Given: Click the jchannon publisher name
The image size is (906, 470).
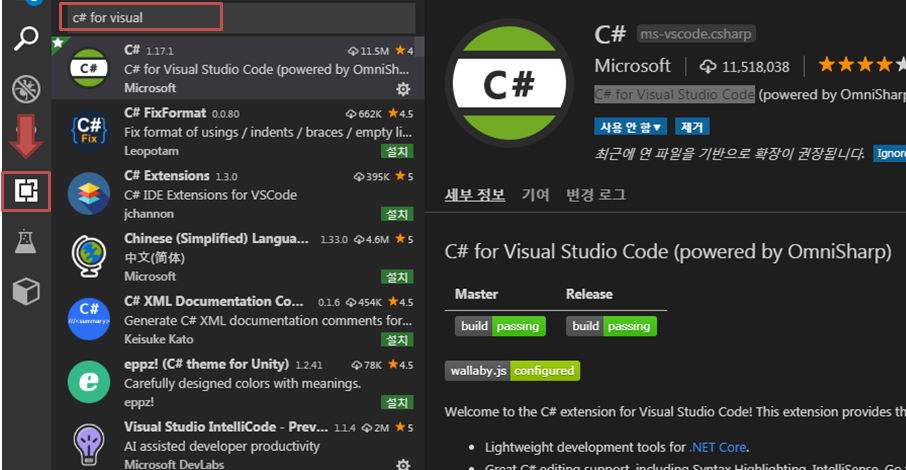Looking at the screenshot, I should (x=148, y=214).
